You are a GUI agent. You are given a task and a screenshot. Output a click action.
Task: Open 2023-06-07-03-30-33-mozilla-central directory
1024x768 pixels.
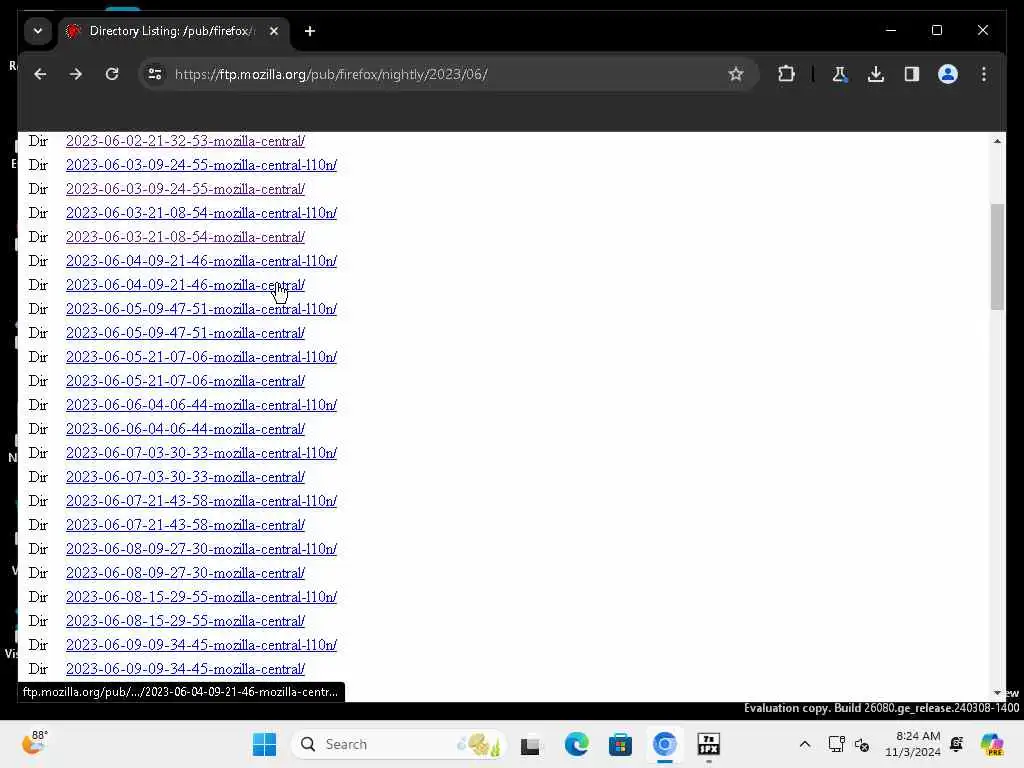pyautogui.click(x=185, y=477)
